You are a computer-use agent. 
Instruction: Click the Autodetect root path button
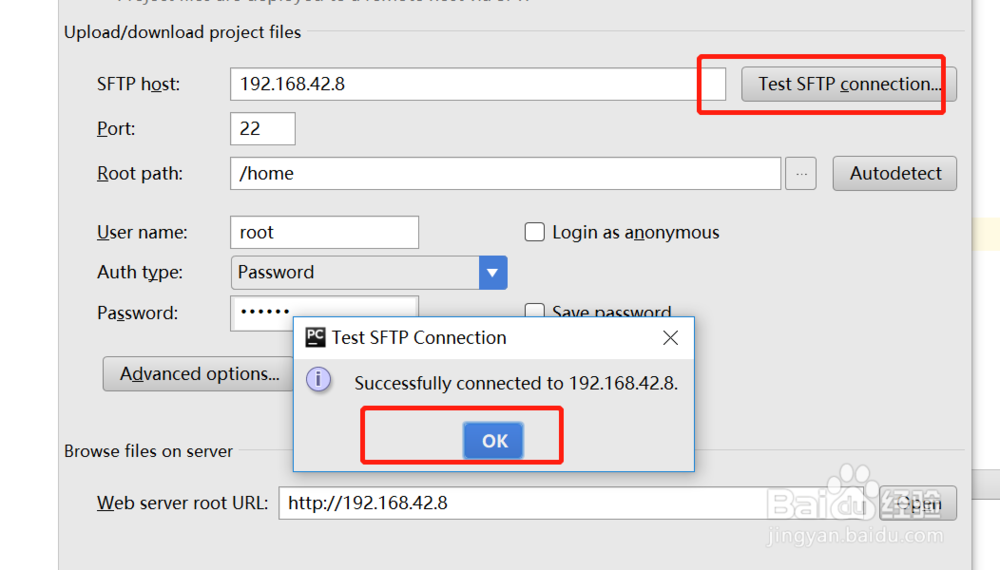tap(895, 173)
